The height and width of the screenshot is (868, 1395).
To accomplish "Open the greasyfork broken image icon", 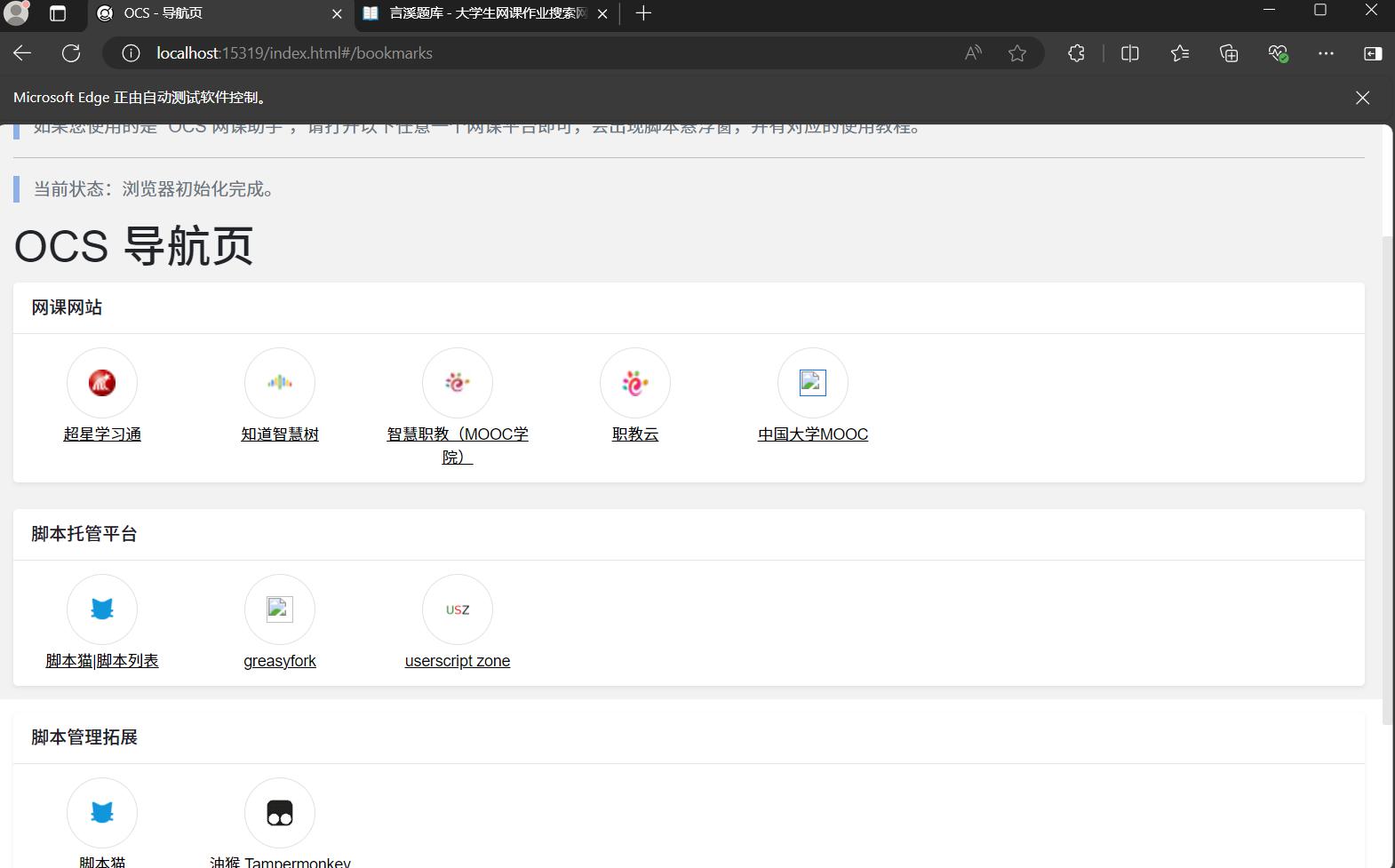I will click(280, 609).
